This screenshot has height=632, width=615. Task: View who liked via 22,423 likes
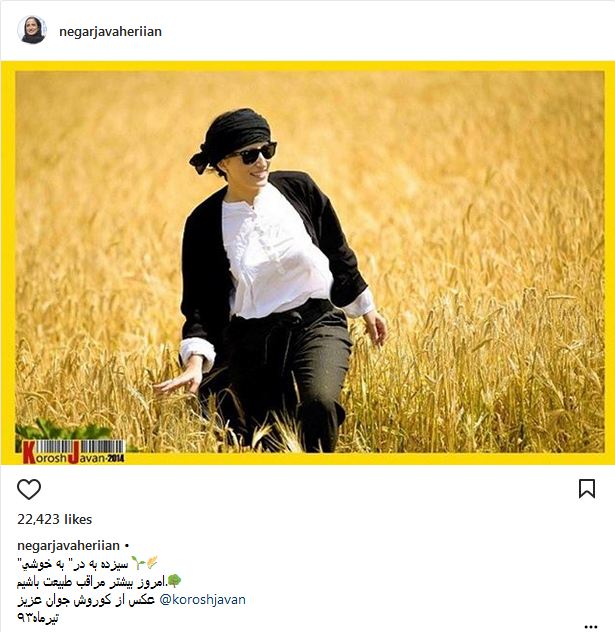54,519
